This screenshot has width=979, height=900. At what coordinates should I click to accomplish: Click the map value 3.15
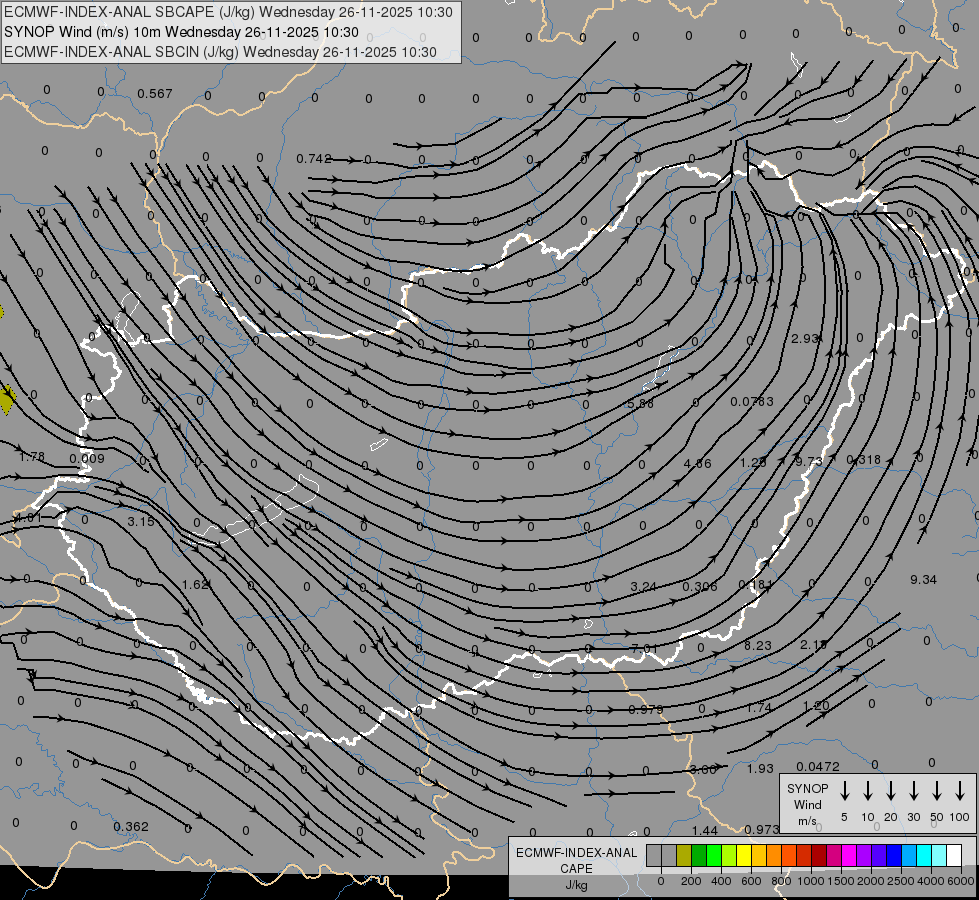tap(140, 521)
